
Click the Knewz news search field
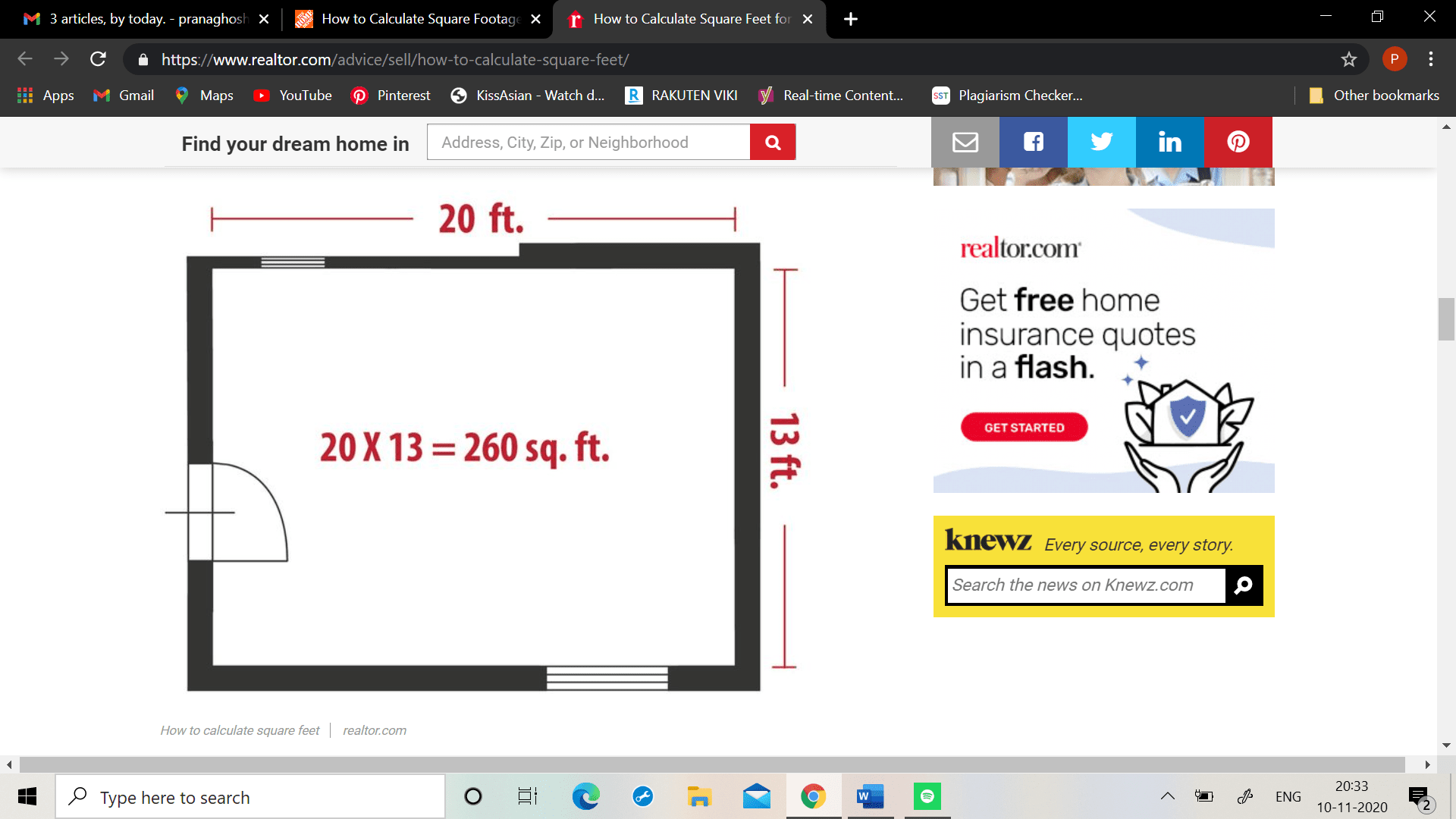(x=1084, y=585)
